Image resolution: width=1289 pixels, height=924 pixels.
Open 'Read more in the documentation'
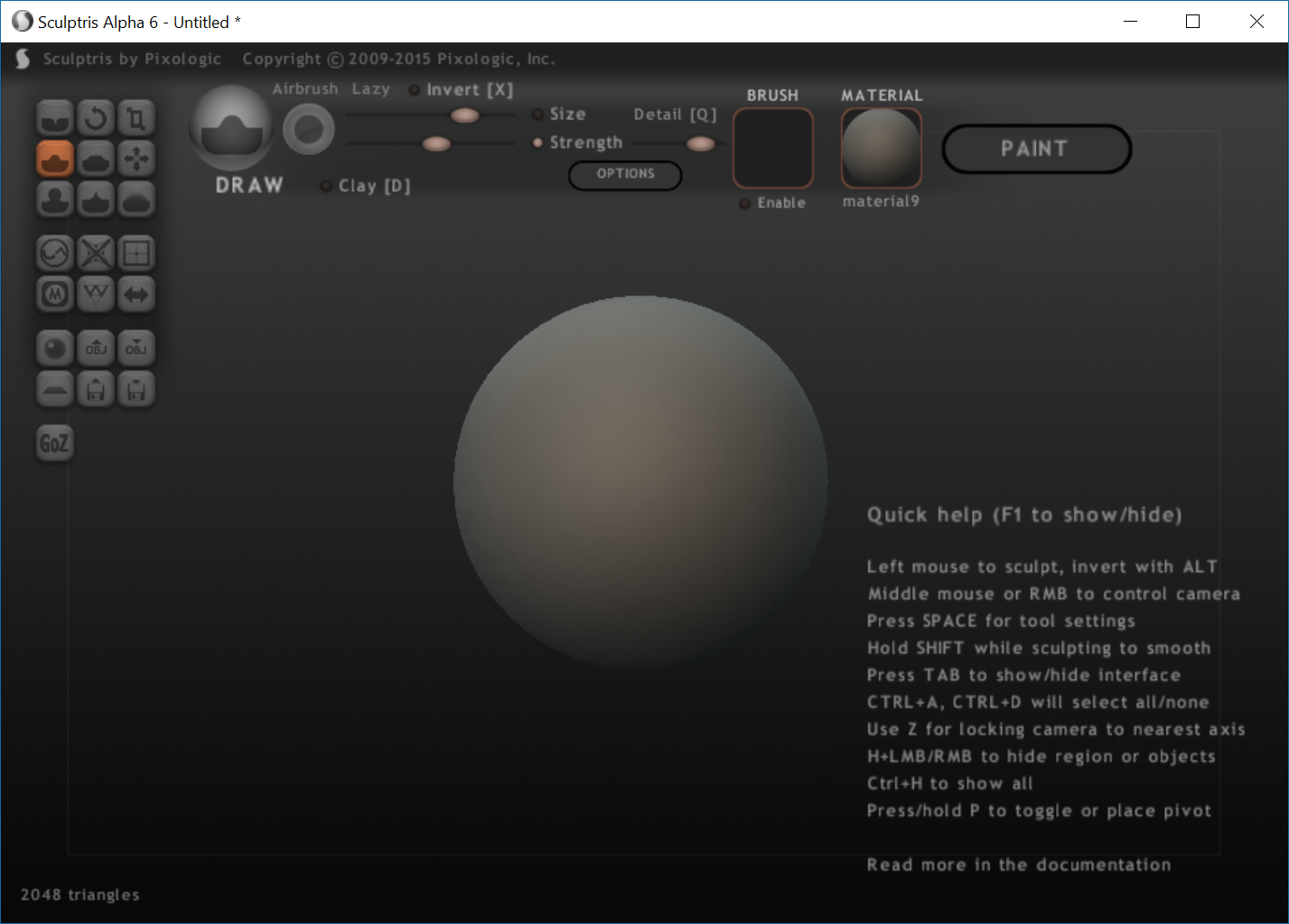pyautogui.click(x=1019, y=864)
